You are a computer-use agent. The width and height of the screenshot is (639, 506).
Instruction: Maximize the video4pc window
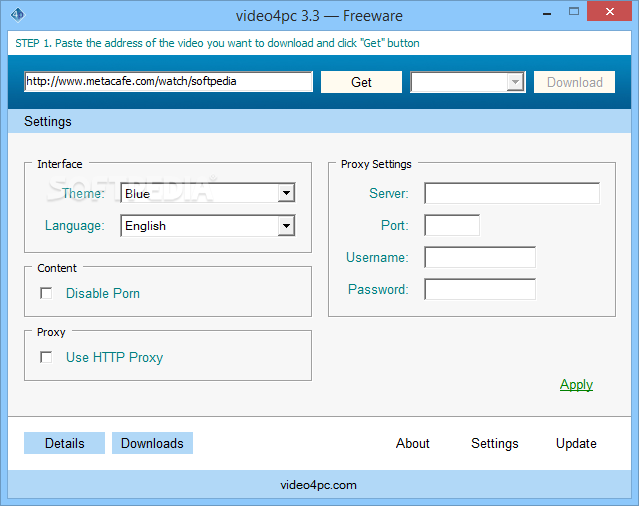tap(574, 12)
